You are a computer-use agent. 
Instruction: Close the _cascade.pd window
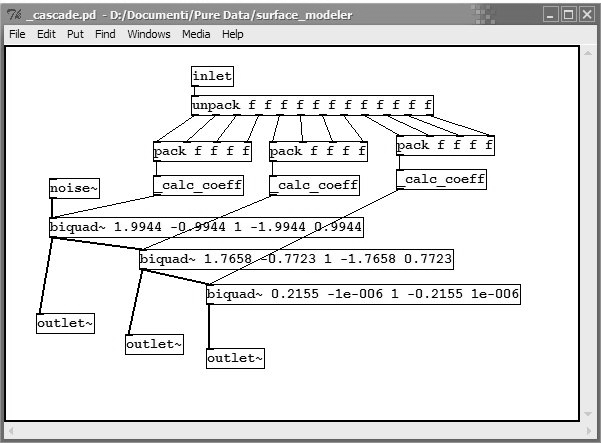point(587,15)
